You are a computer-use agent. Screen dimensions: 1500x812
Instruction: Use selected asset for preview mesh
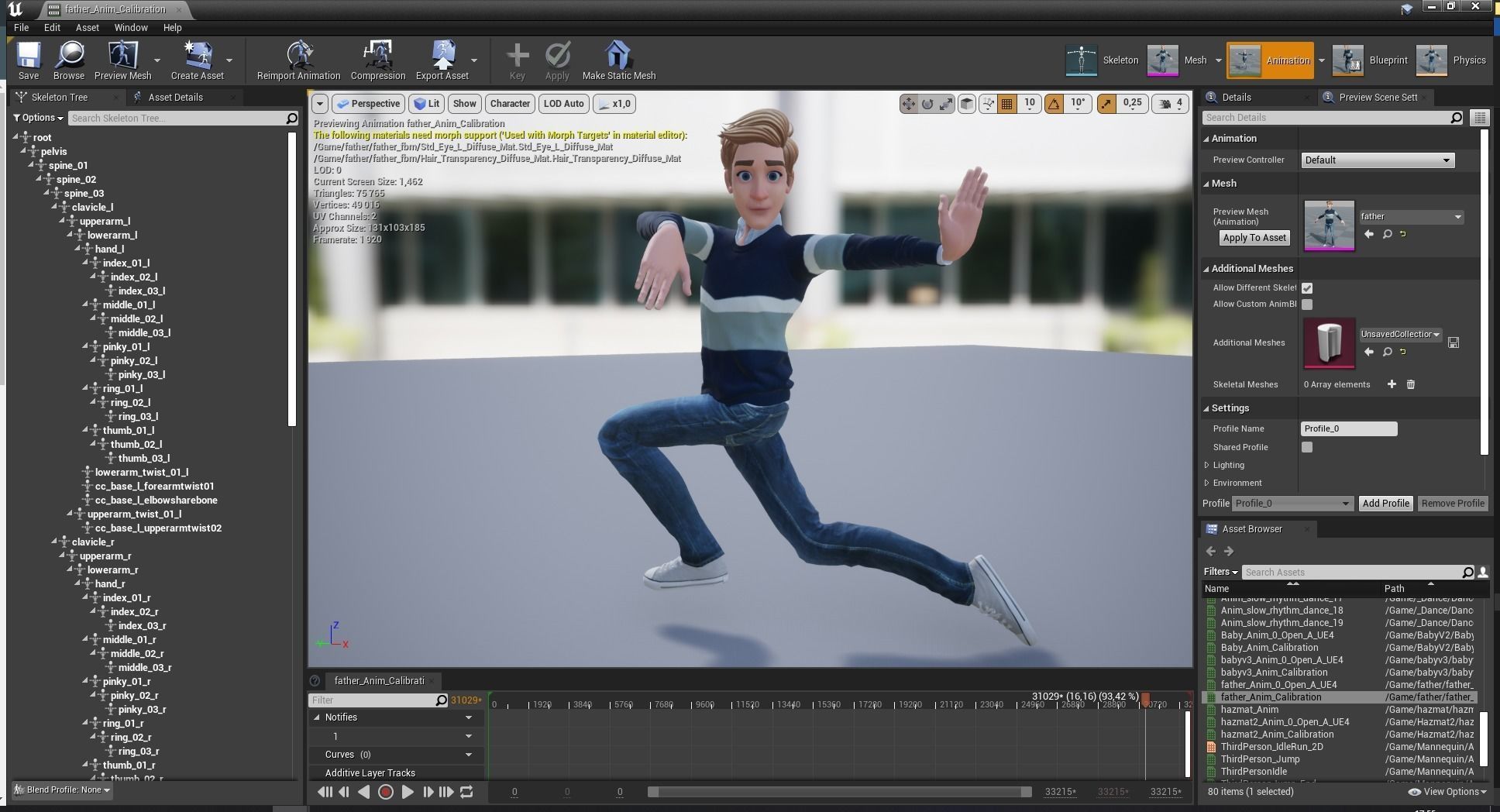pyautogui.click(x=1369, y=234)
